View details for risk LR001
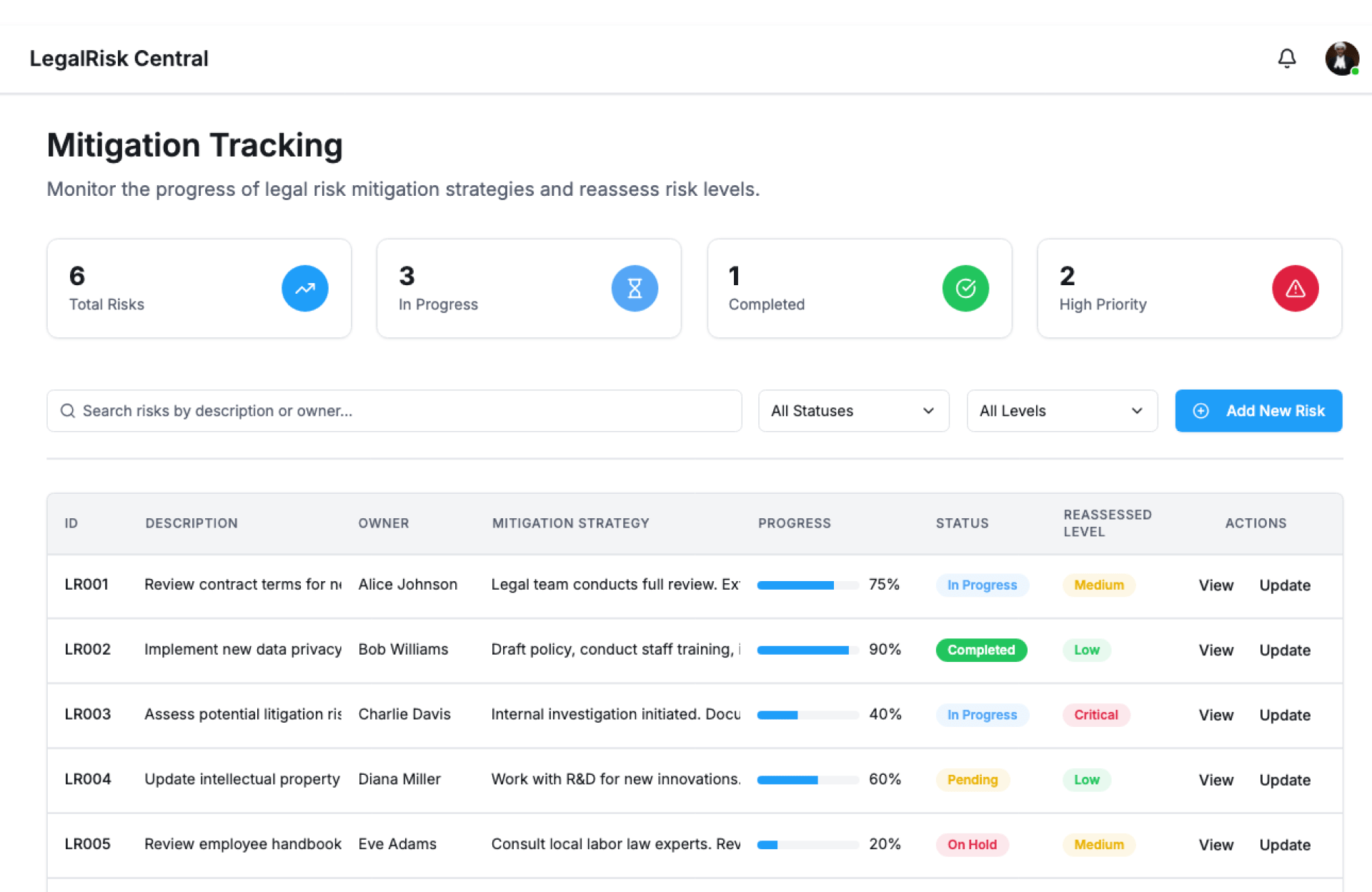Viewport: 1372px width, 892px height. 1216,585
